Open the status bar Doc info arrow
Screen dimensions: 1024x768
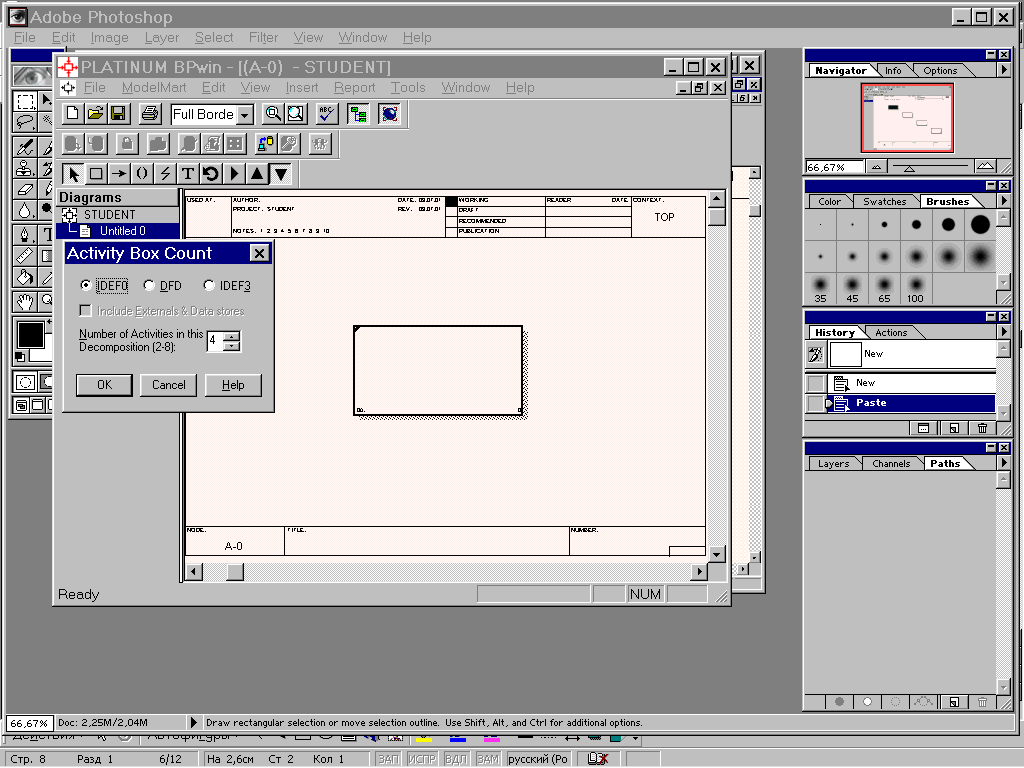point(193,722)
